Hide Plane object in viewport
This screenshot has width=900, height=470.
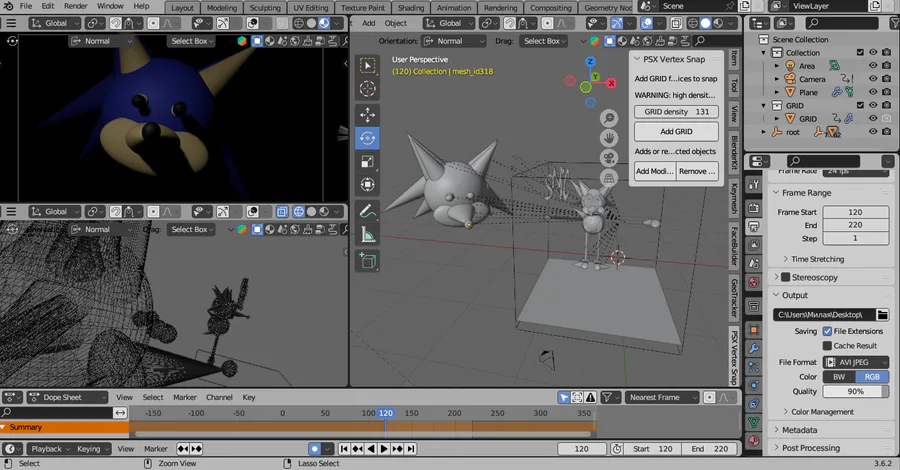(873, 92)
